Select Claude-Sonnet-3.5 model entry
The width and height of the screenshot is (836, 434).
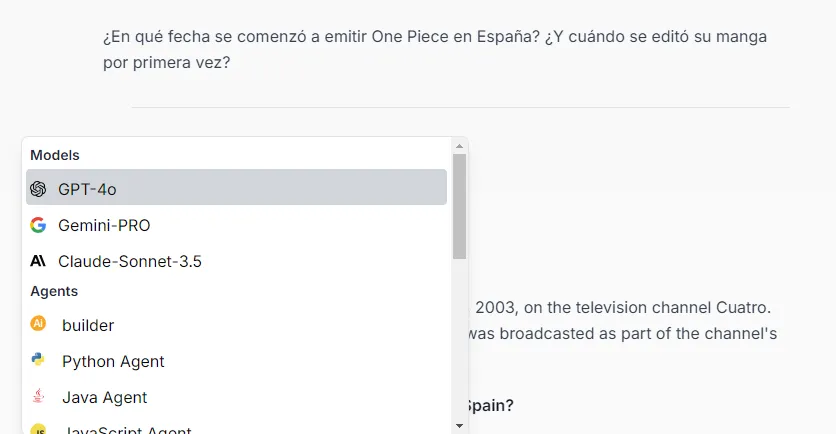236,261
